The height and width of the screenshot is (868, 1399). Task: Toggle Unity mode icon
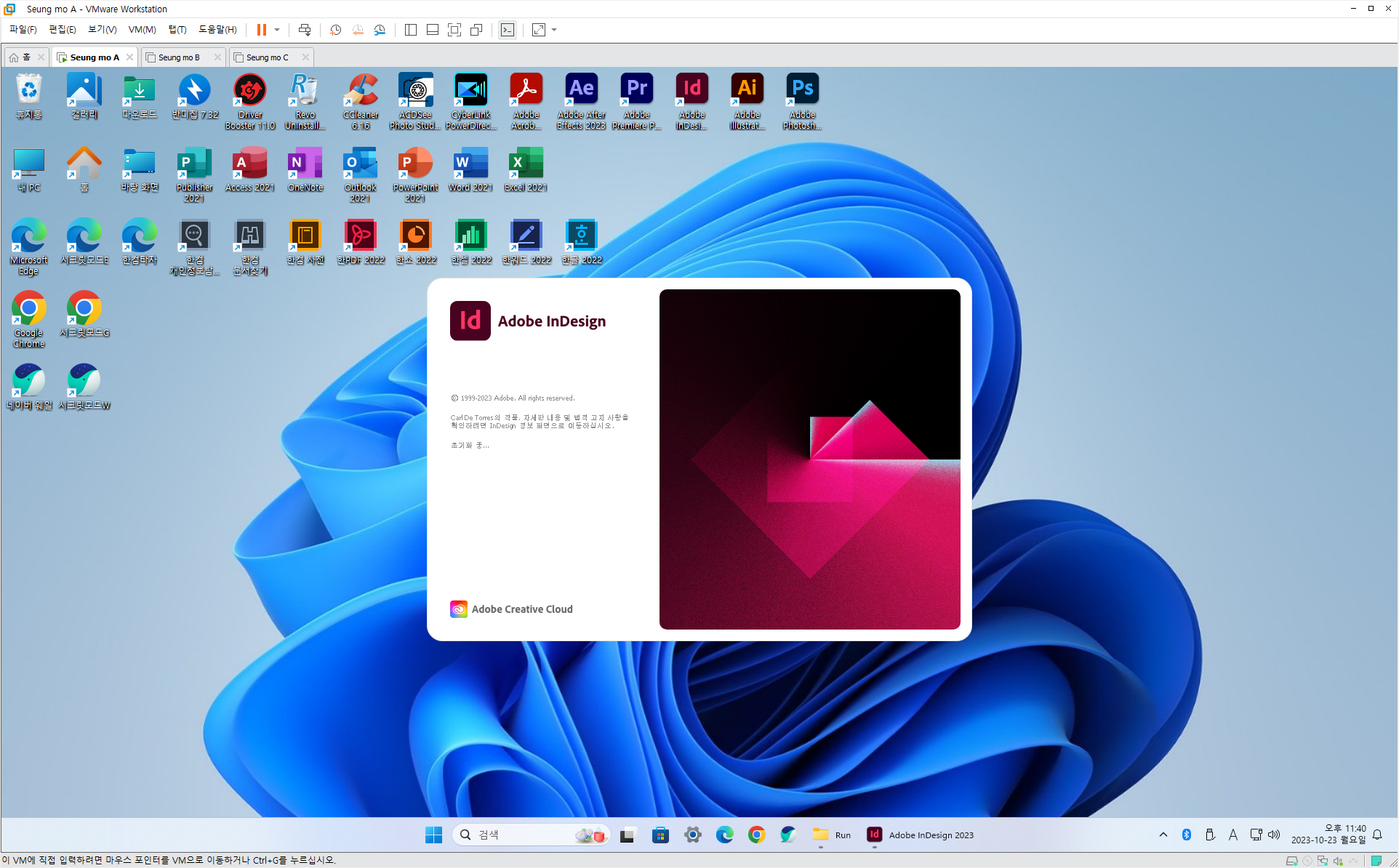point(476,30)
